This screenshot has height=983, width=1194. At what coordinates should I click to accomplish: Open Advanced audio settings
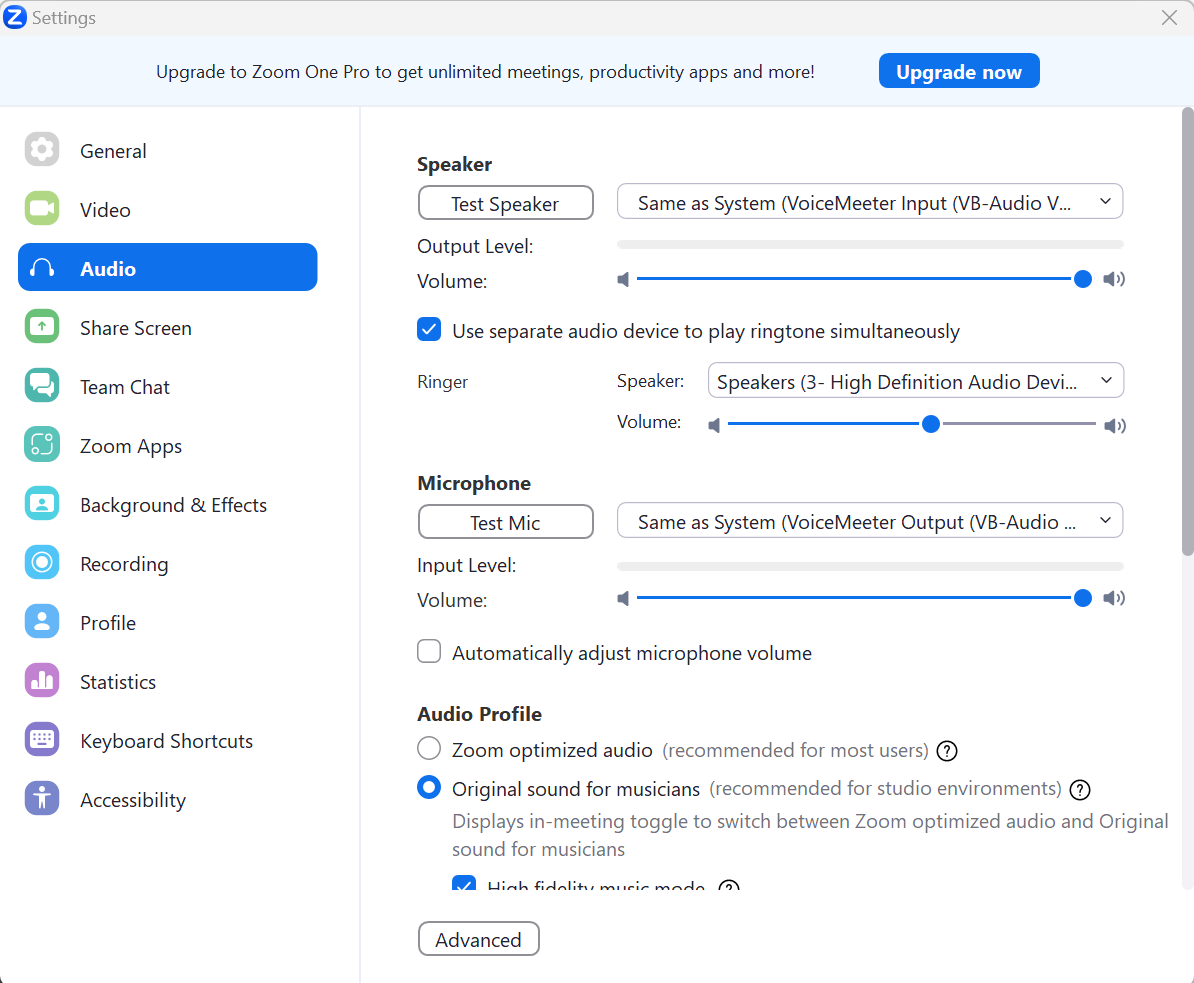[478, 939]
